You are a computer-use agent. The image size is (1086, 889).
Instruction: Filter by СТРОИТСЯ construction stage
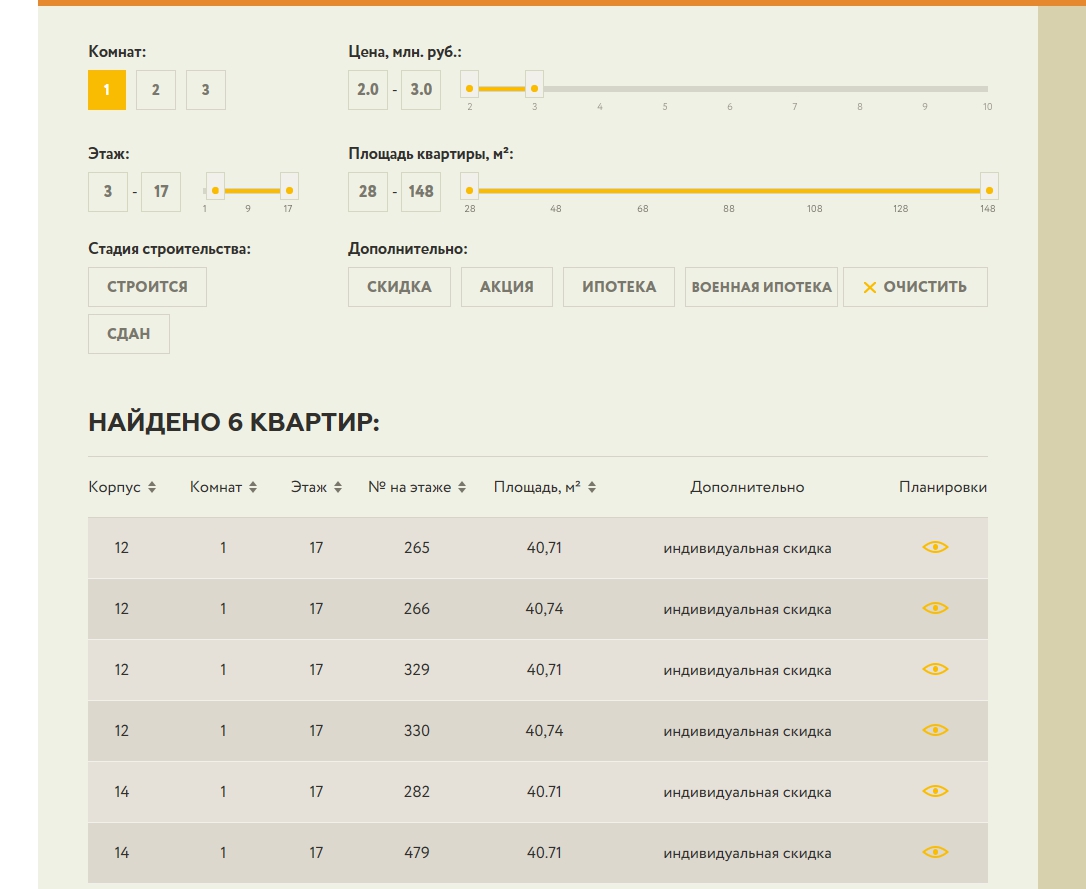point(147,287)
